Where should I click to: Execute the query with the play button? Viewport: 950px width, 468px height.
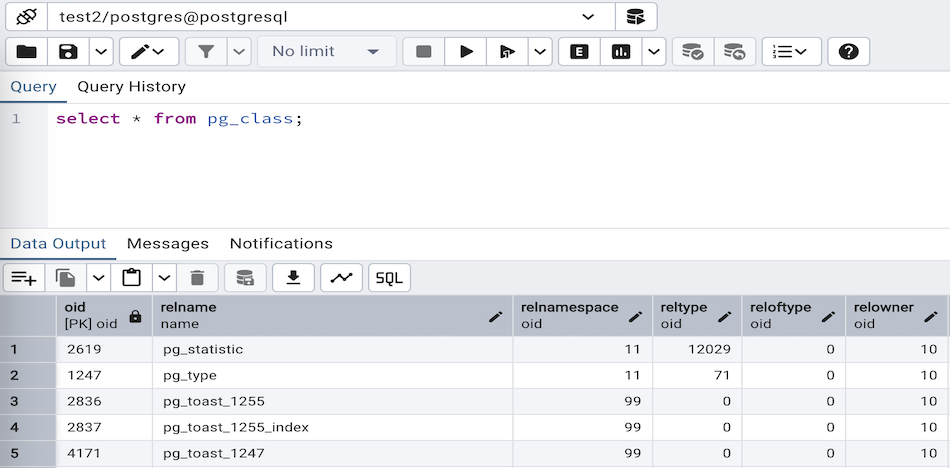click(x=466, y=52)
